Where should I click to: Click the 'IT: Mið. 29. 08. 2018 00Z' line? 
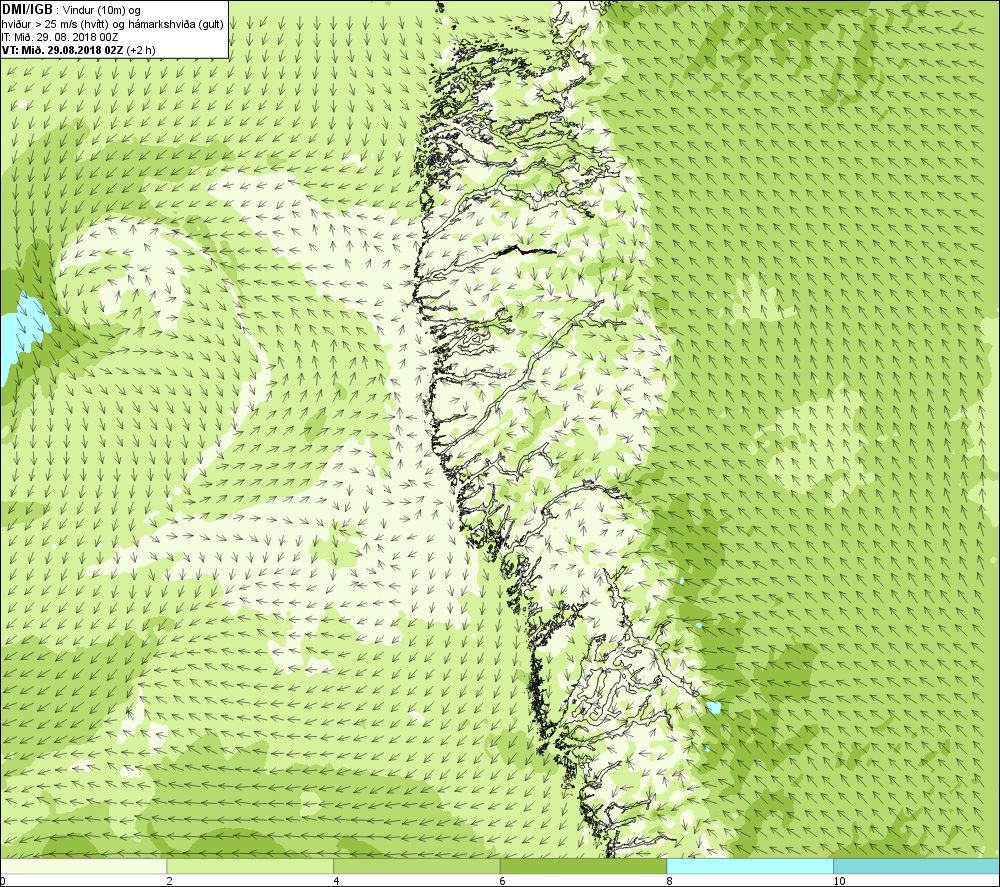click(x=60, y=37)
